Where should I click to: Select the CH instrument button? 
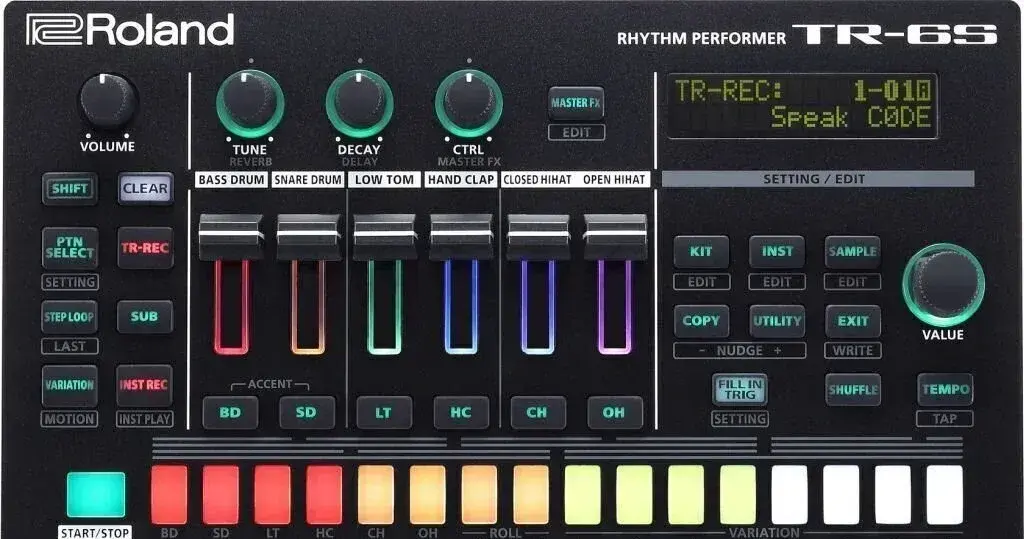(x=537, y=412)
